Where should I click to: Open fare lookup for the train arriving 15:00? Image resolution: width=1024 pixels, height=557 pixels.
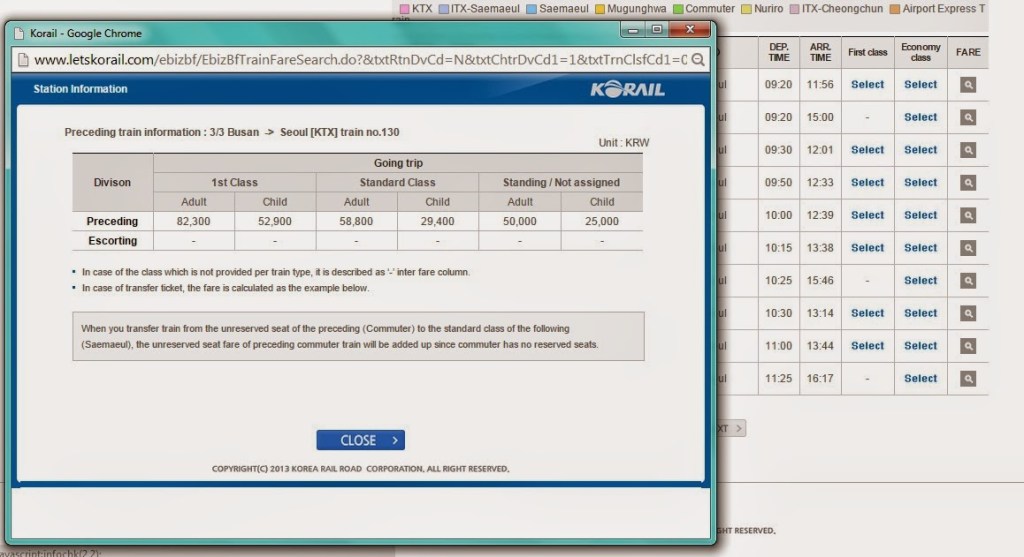(x=967, y=117)
